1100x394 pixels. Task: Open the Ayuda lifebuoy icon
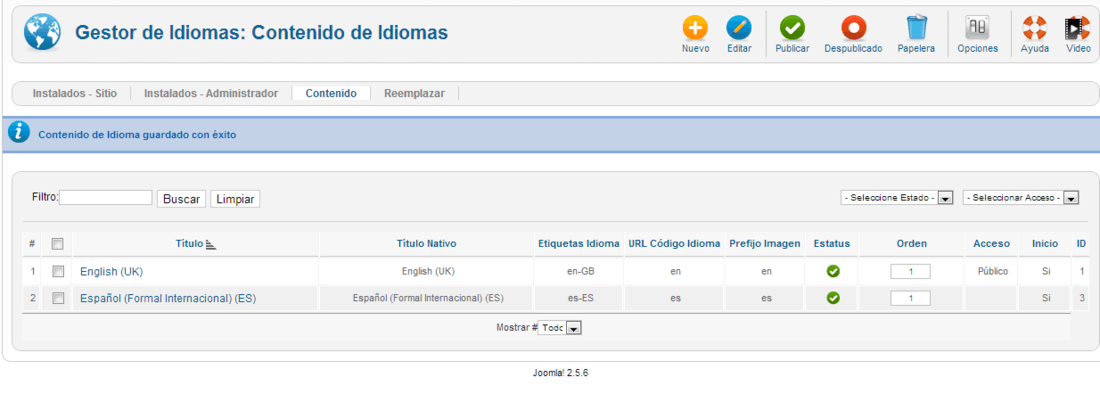(1034, 29)
